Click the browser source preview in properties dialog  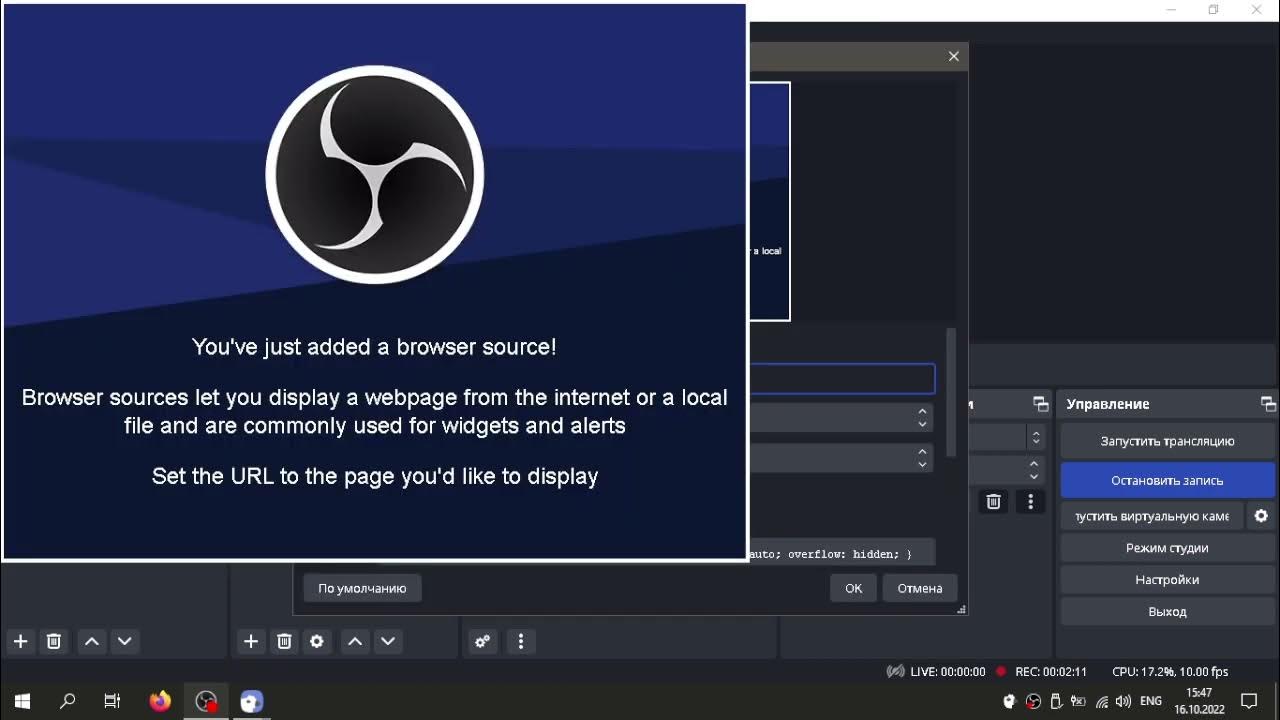770,201
